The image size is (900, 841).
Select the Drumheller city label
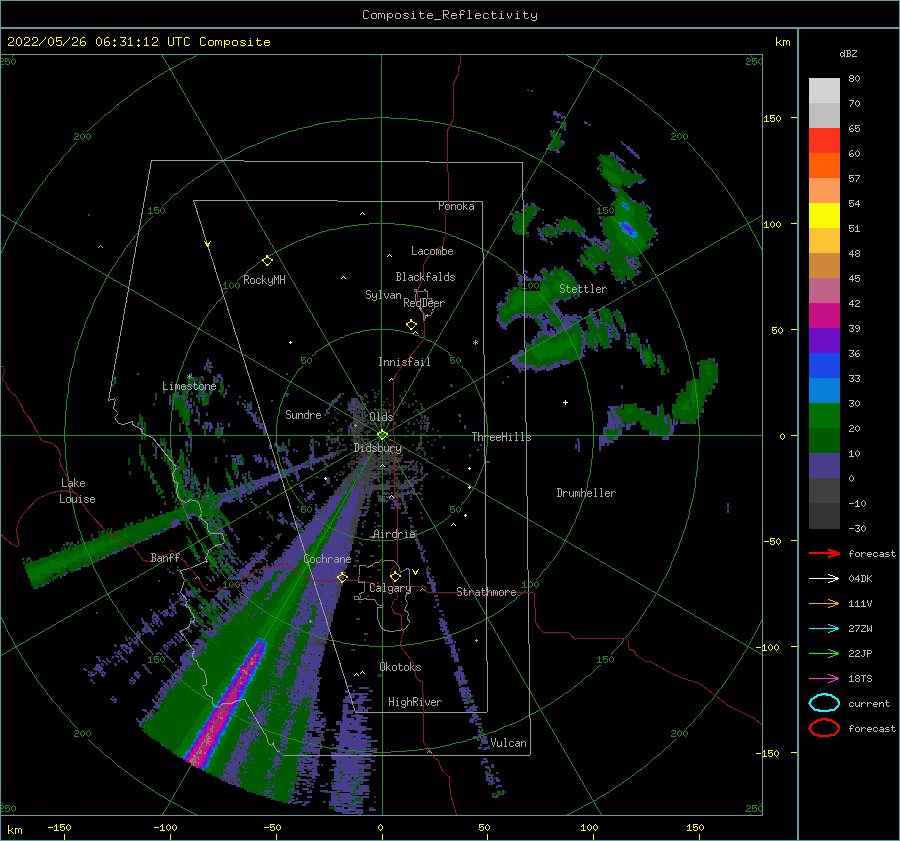point(586,493)
